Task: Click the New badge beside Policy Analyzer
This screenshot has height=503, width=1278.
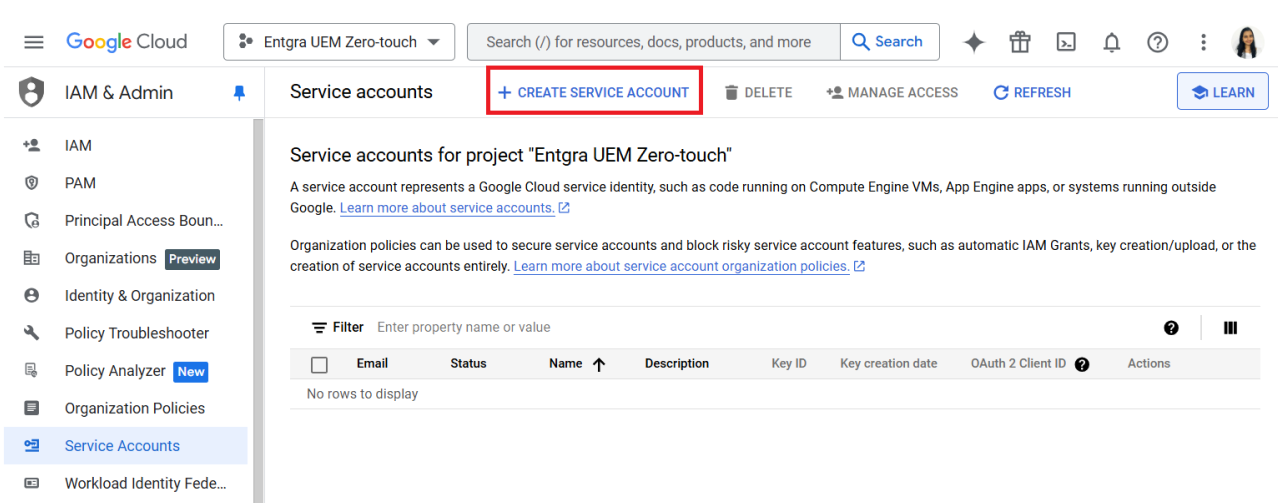Action: (191, 371)
